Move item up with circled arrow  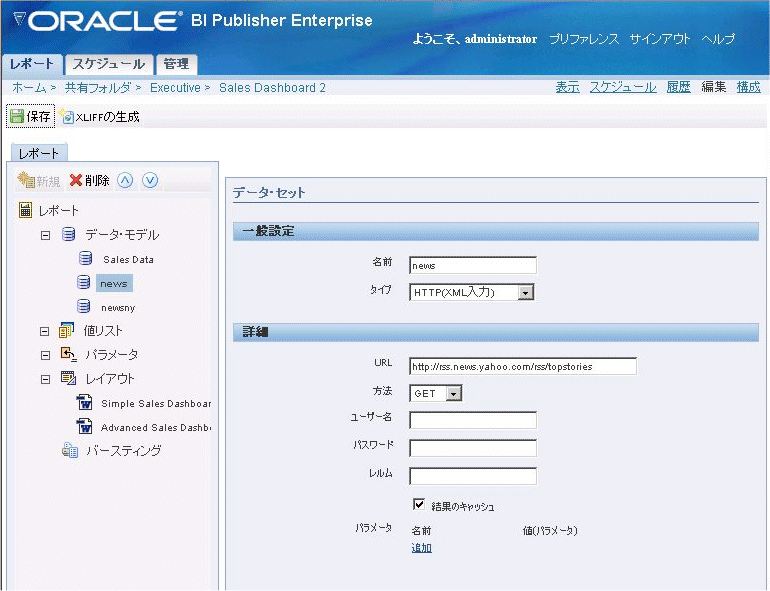(x=125, y=180)
